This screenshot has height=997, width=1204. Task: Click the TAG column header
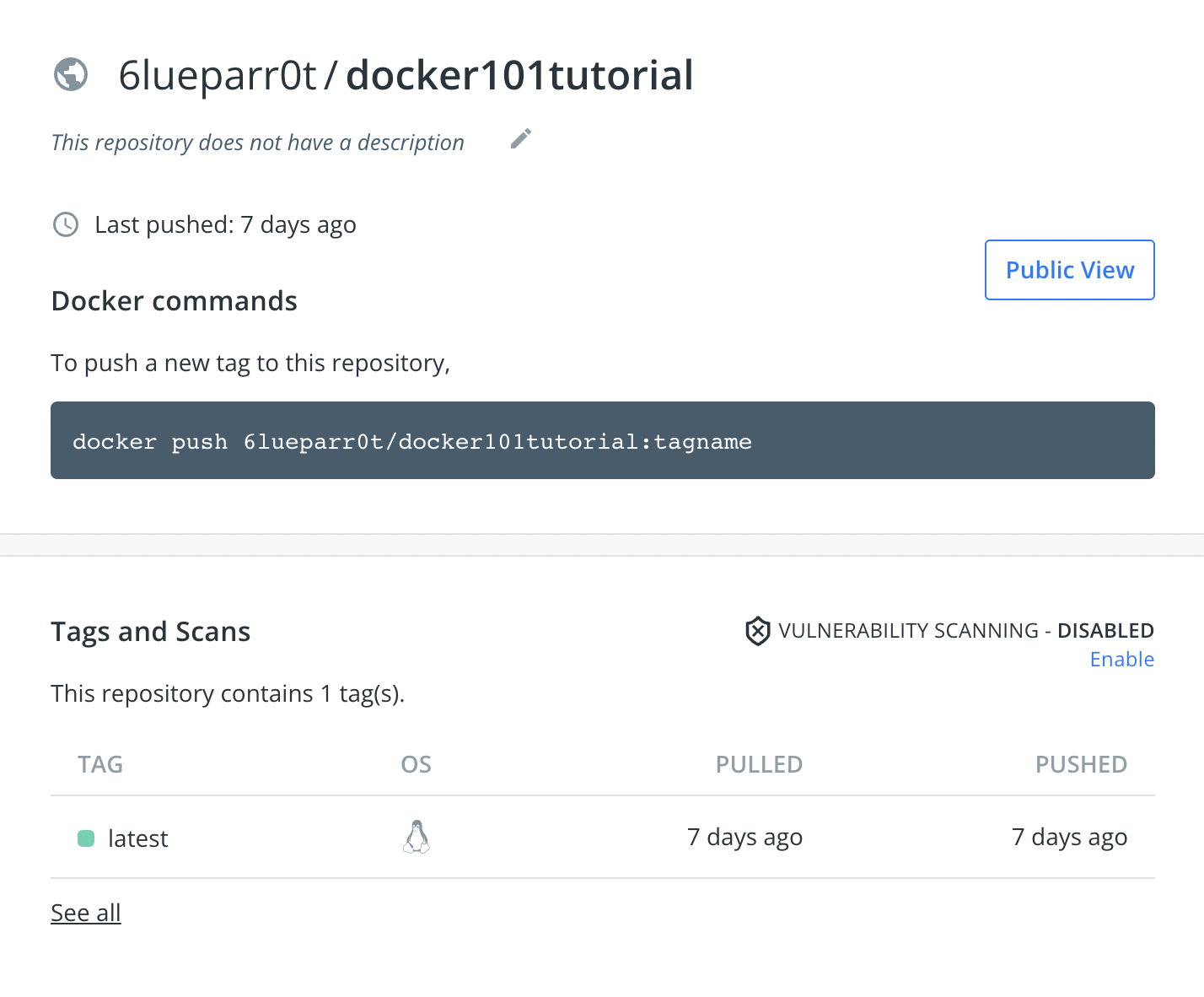coord(100,764)
